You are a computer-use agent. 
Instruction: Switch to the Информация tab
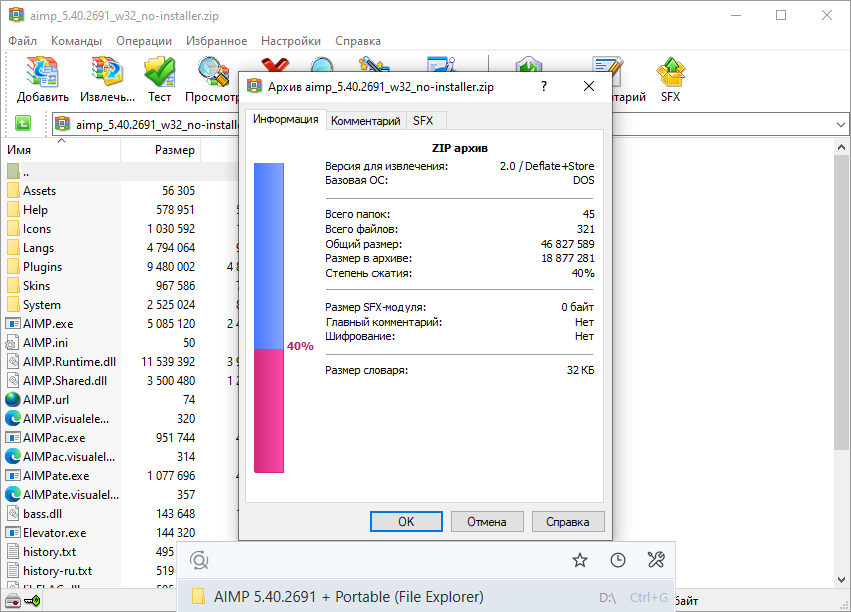(x=285, y=119)
